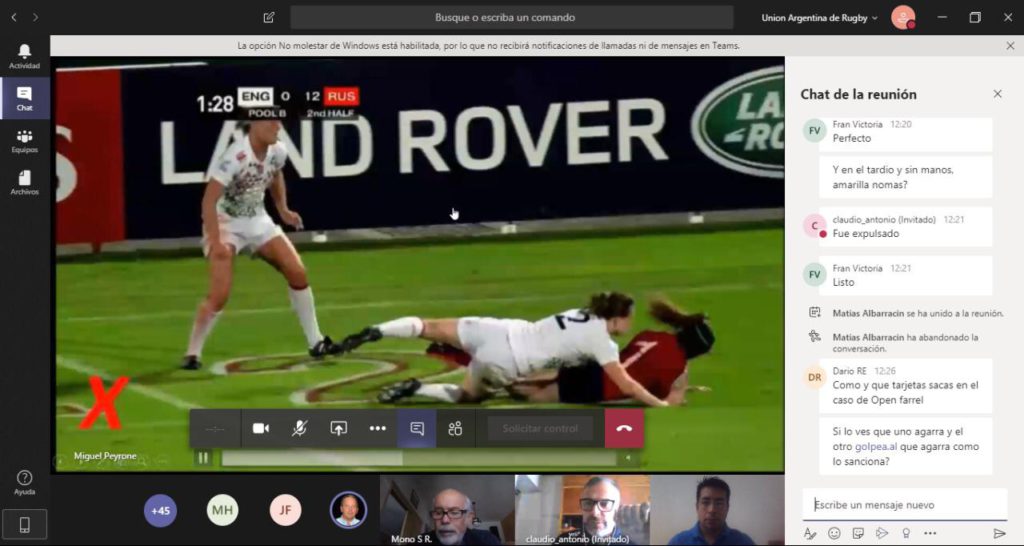Open Equipos in the left sidebar
This screenshot has width=1024, height=546.
coord(24,141)
